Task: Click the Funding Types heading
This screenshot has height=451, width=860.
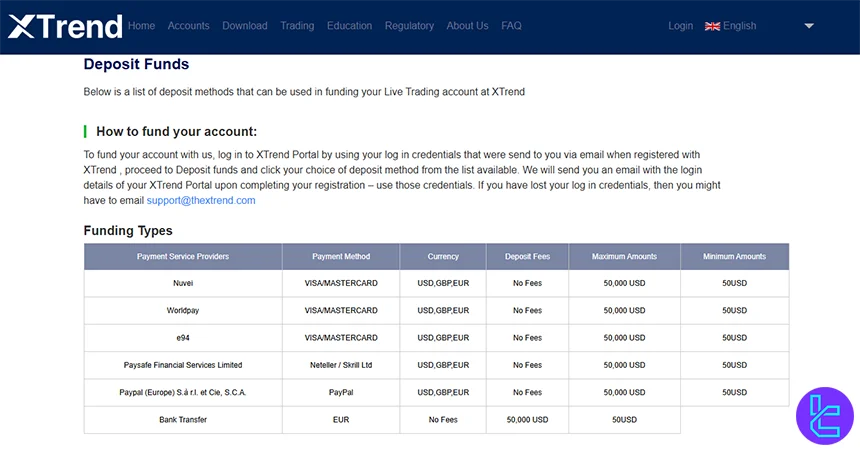Action: (128, 230)
